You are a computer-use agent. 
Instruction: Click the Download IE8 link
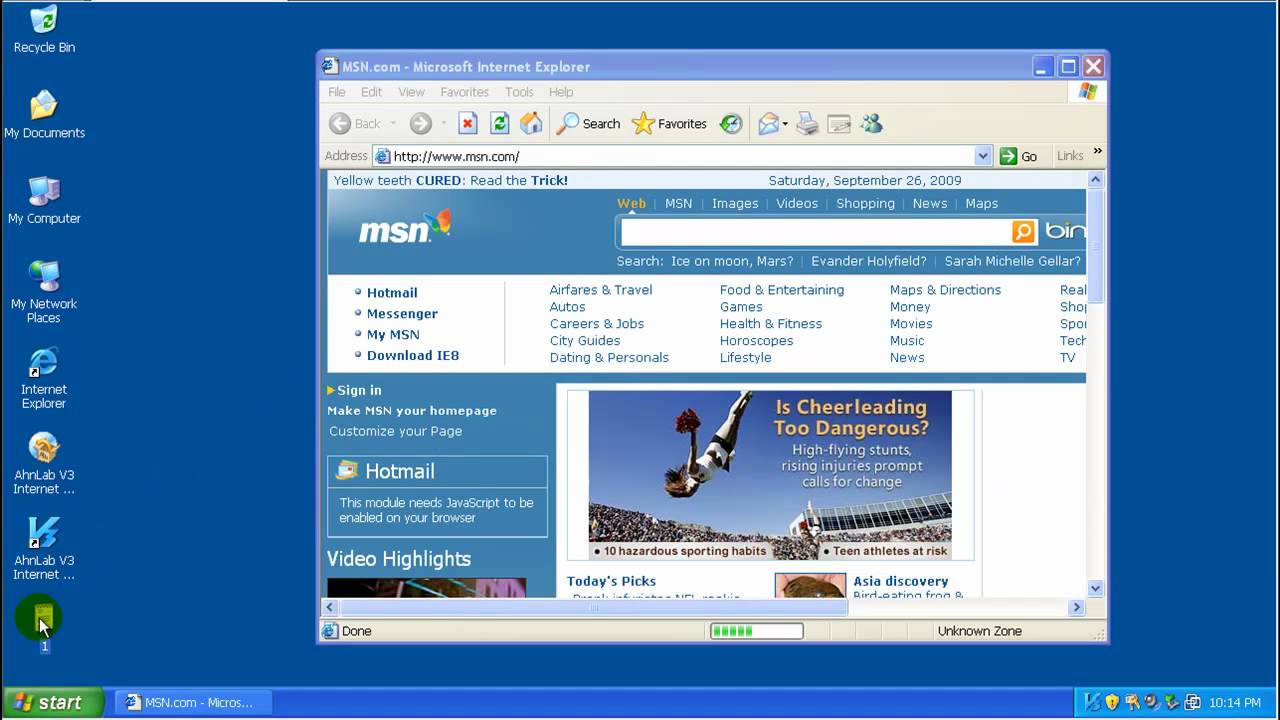click(x=413, y=356)
